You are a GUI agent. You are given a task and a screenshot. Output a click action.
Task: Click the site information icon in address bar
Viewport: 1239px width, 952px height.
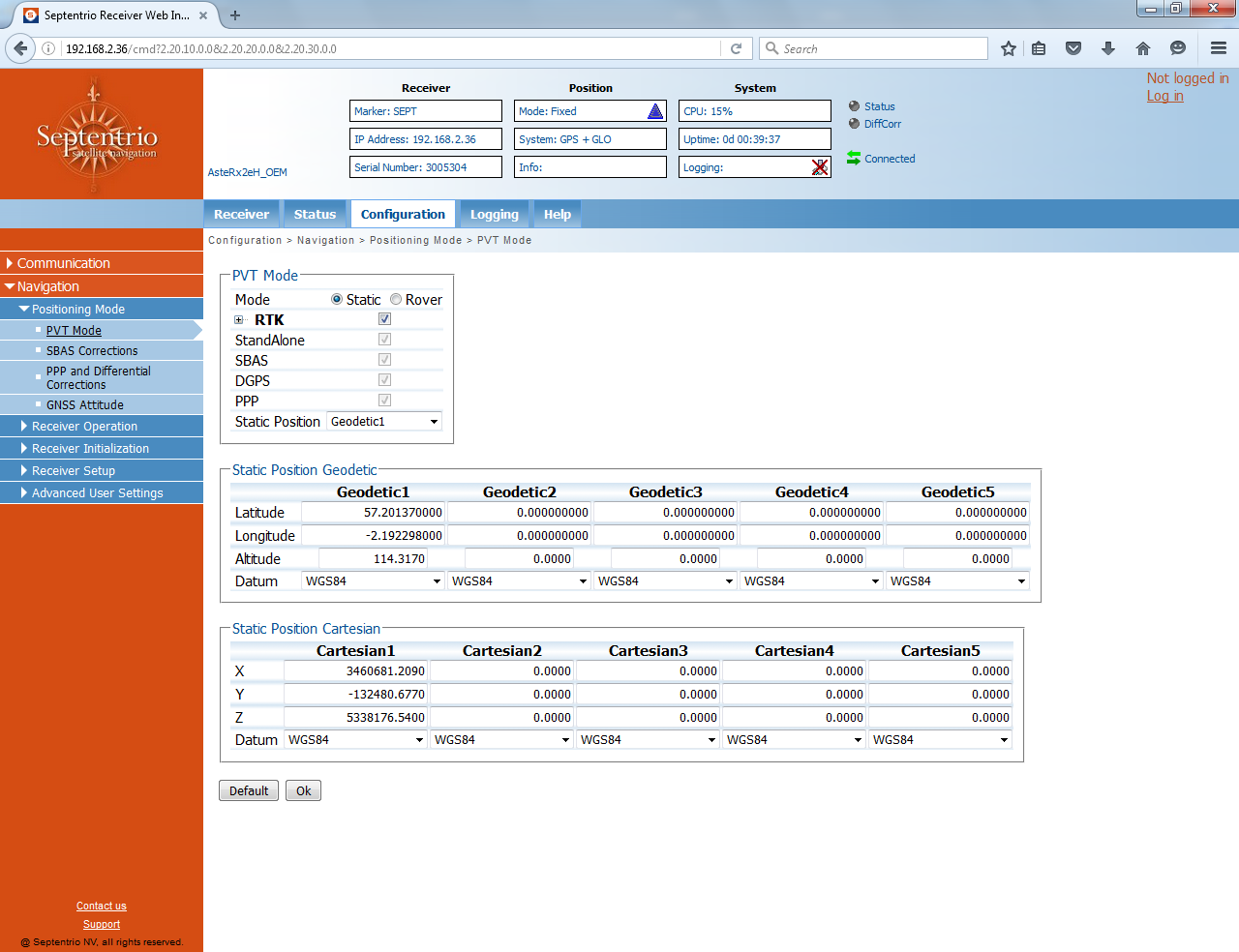pos(47,48)
